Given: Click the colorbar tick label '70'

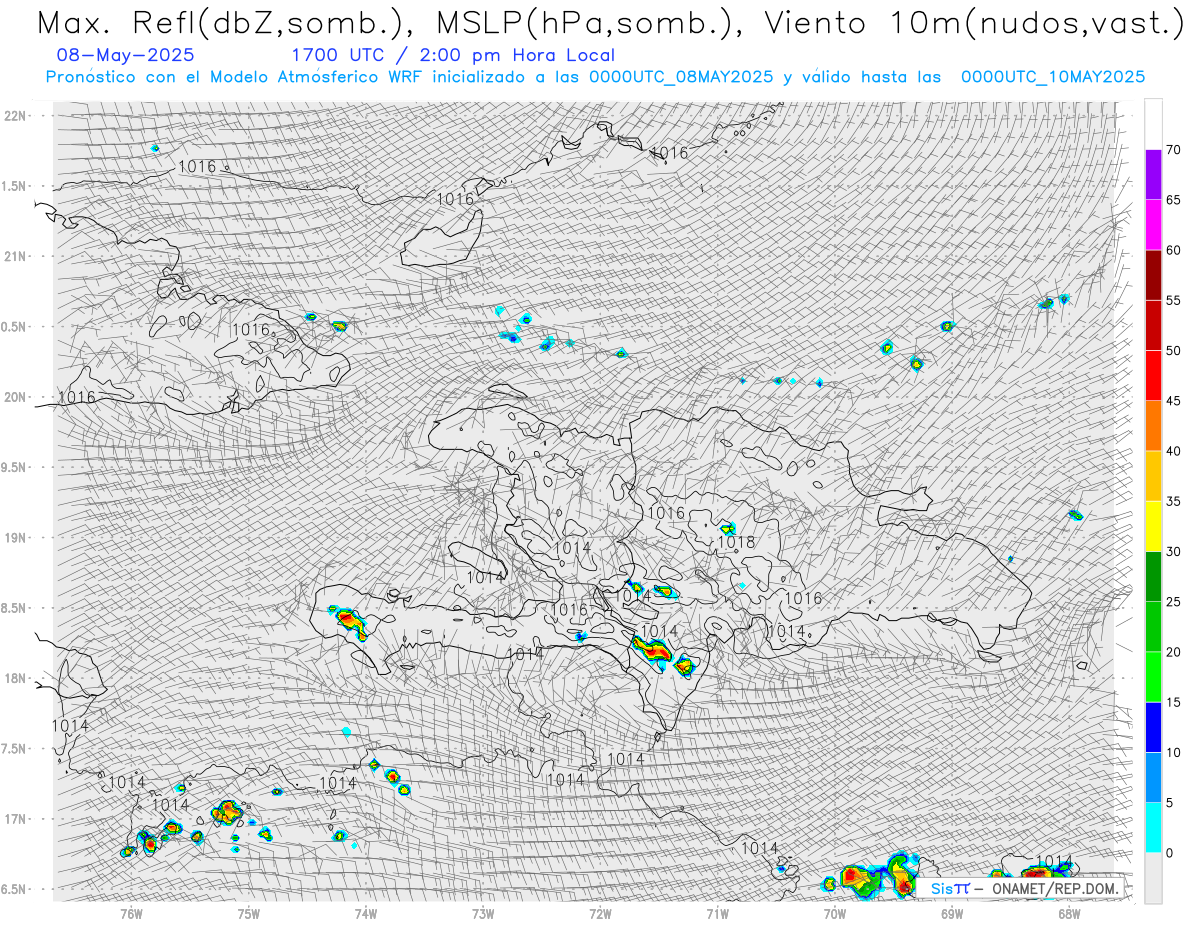Looking at the screenshot, I should pos(1173,150).
